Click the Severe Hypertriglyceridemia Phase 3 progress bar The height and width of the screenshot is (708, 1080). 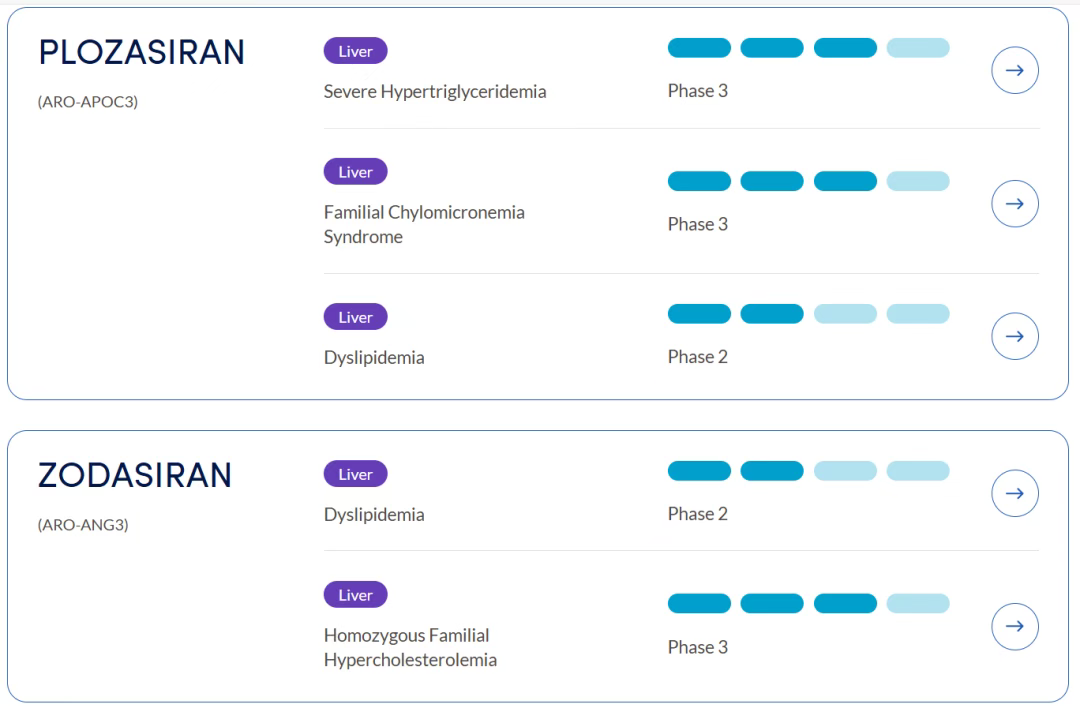point(808,48)
